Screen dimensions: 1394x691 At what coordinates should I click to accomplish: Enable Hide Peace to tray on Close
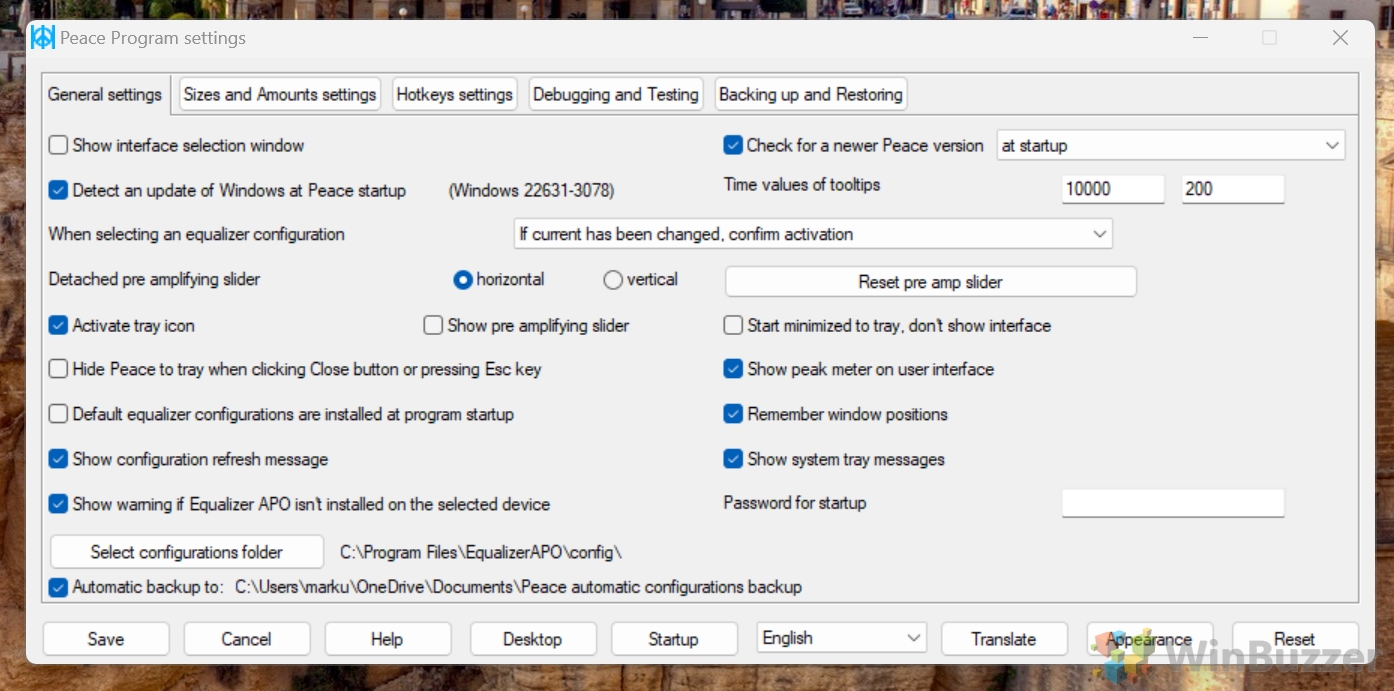pos(58,369)
